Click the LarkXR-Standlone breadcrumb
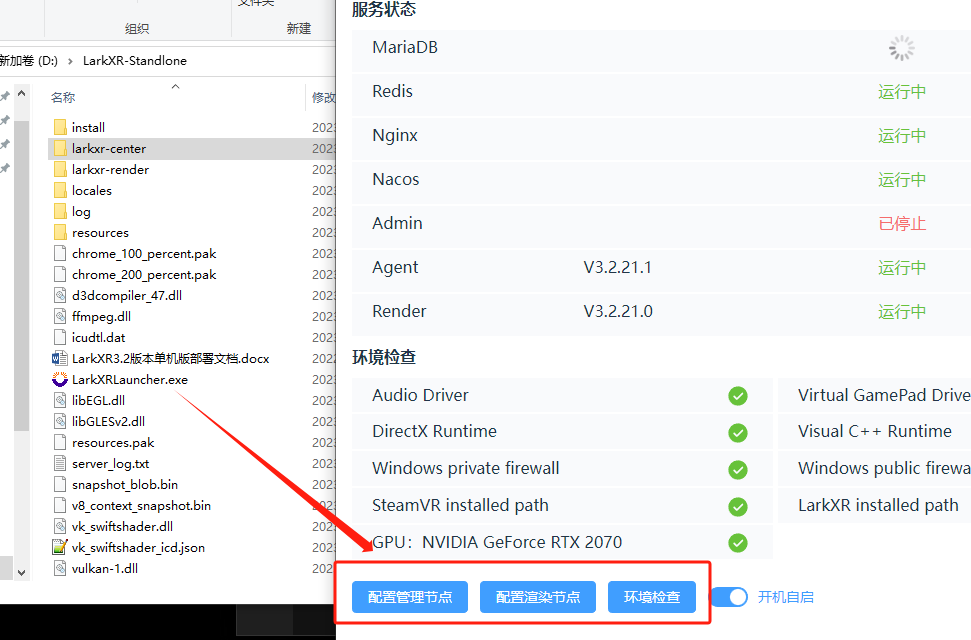Image resolution: width=971 pixels, height=640 pixels. click(x=134, y=61)
